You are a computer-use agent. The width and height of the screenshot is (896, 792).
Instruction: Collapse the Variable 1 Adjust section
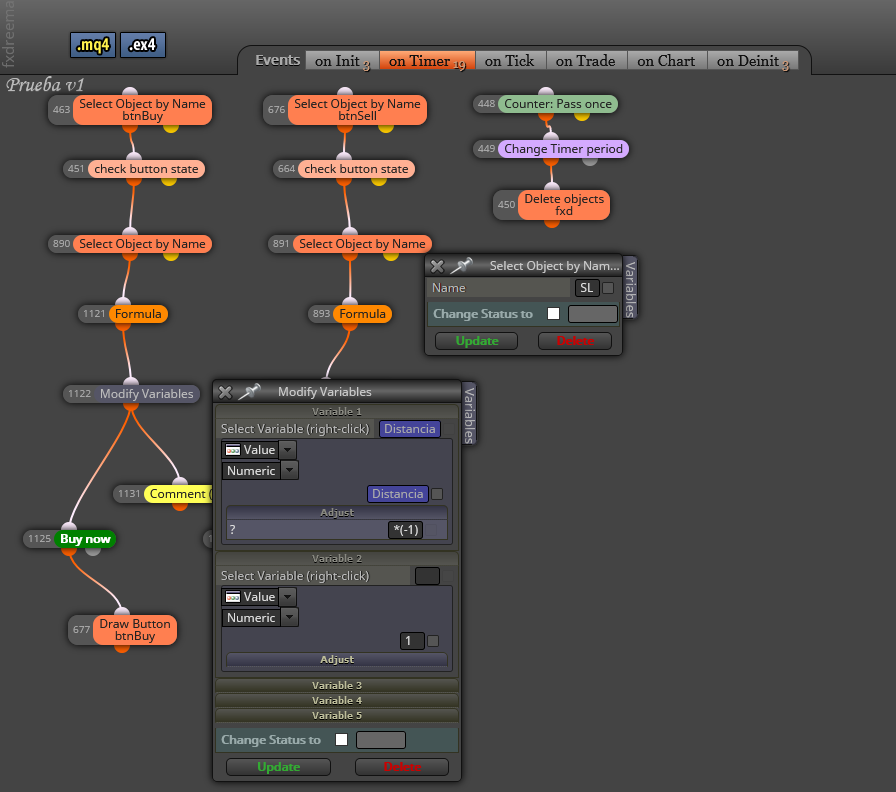pos(337,513)
